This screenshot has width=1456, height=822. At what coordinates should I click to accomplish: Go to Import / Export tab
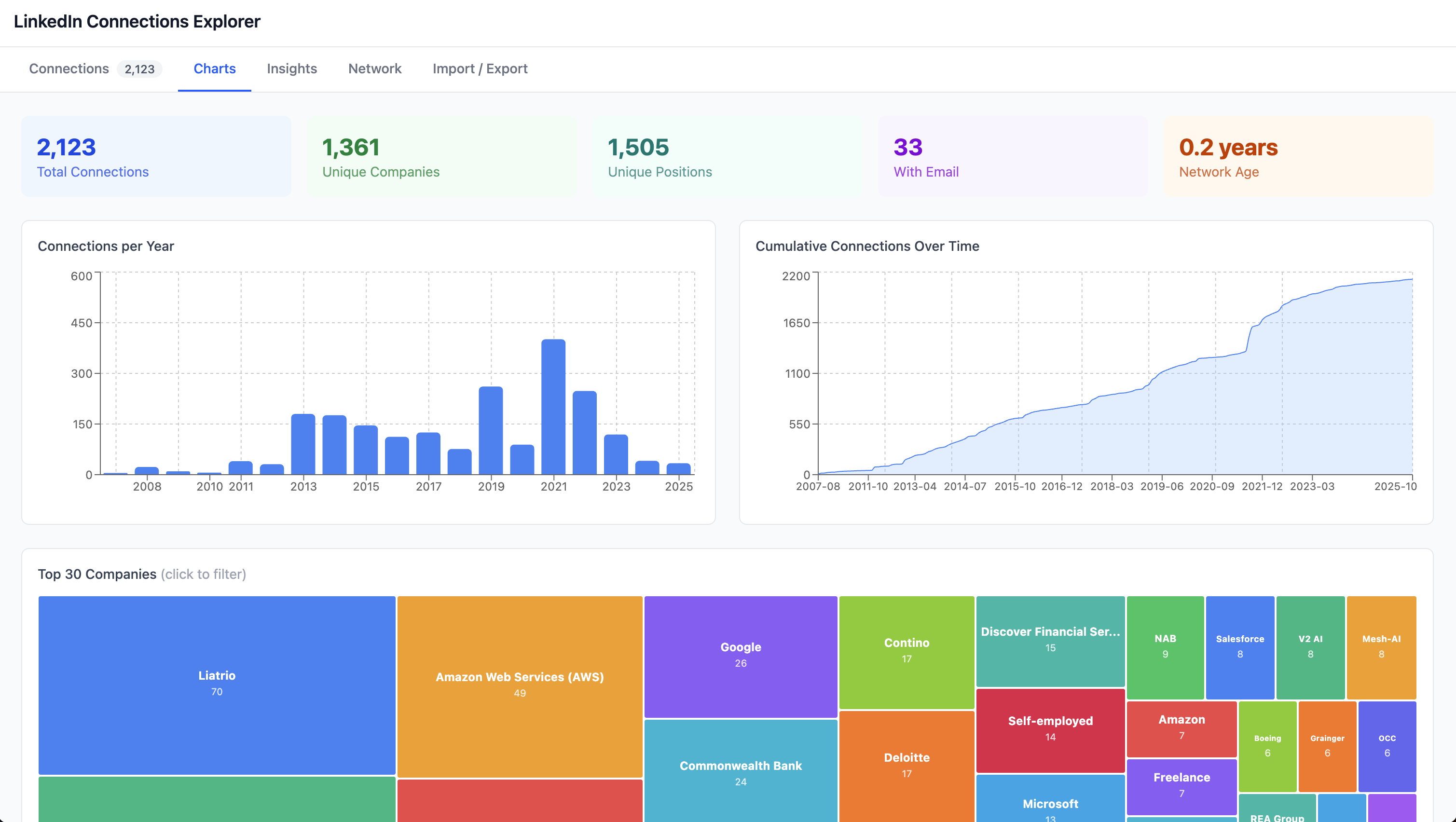[480, 69]
